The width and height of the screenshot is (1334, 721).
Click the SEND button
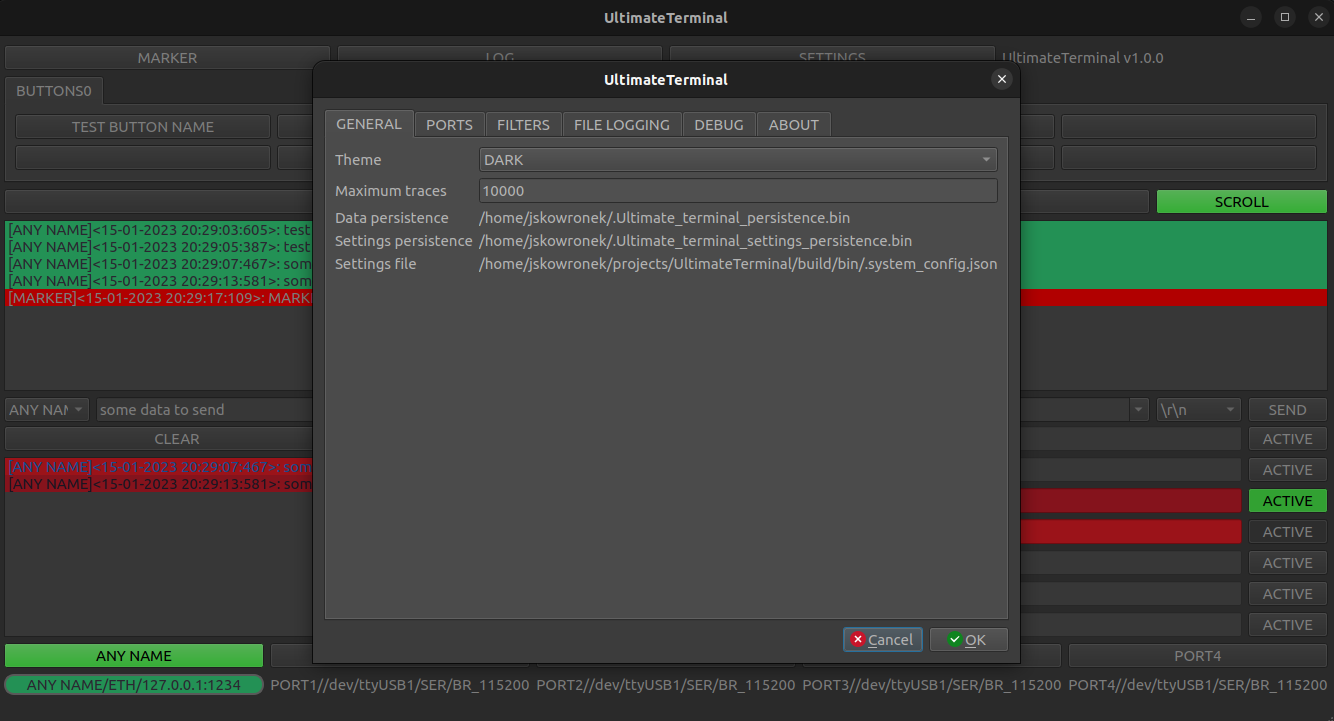click(x=1287, y=409)
